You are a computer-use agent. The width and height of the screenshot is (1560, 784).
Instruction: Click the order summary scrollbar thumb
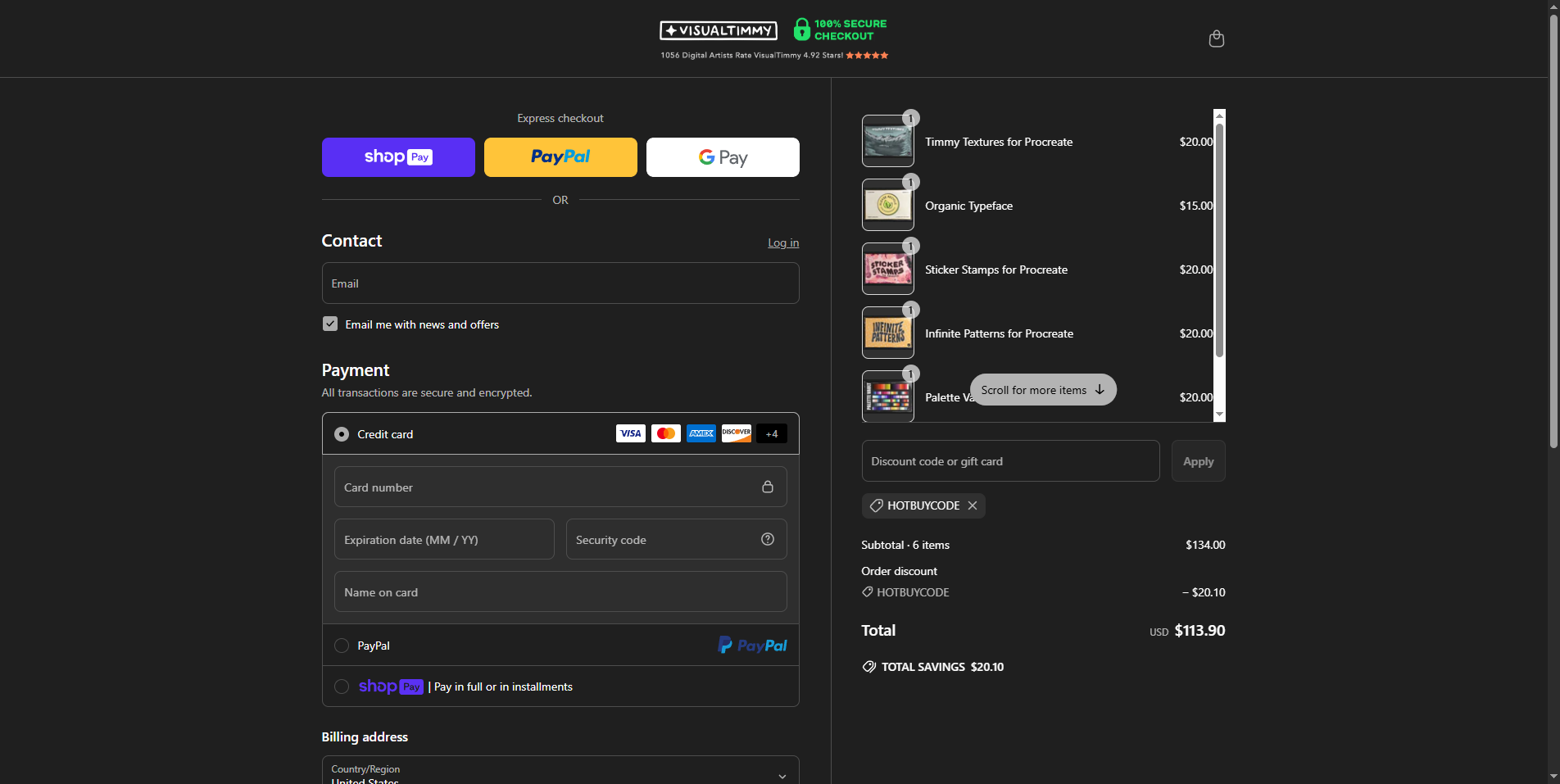click(1219, 240)
